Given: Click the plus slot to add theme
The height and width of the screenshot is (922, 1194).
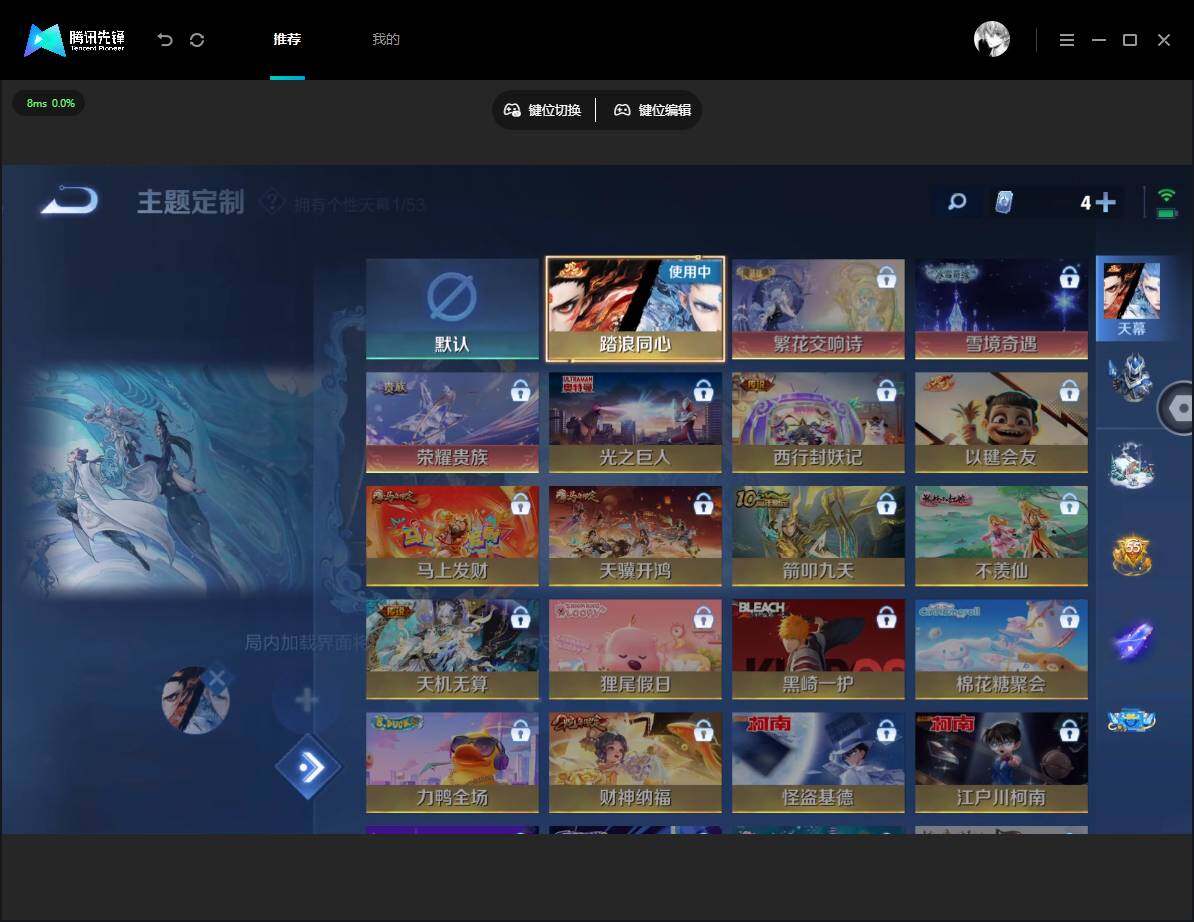Looking at the screenshot, I should point(306,700).
